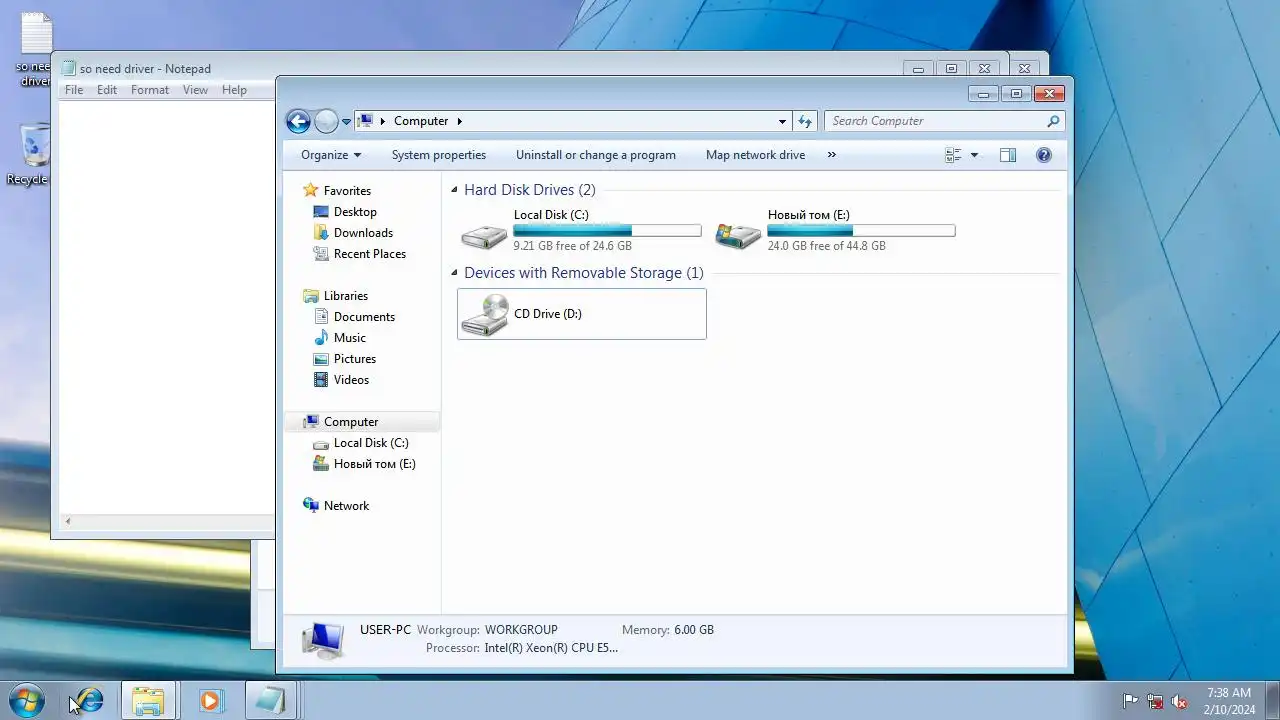Image resolution: width=1280 pixels, height=720 pixels.
Task: Open Notepad Help menu
Action: coord(234,90)
